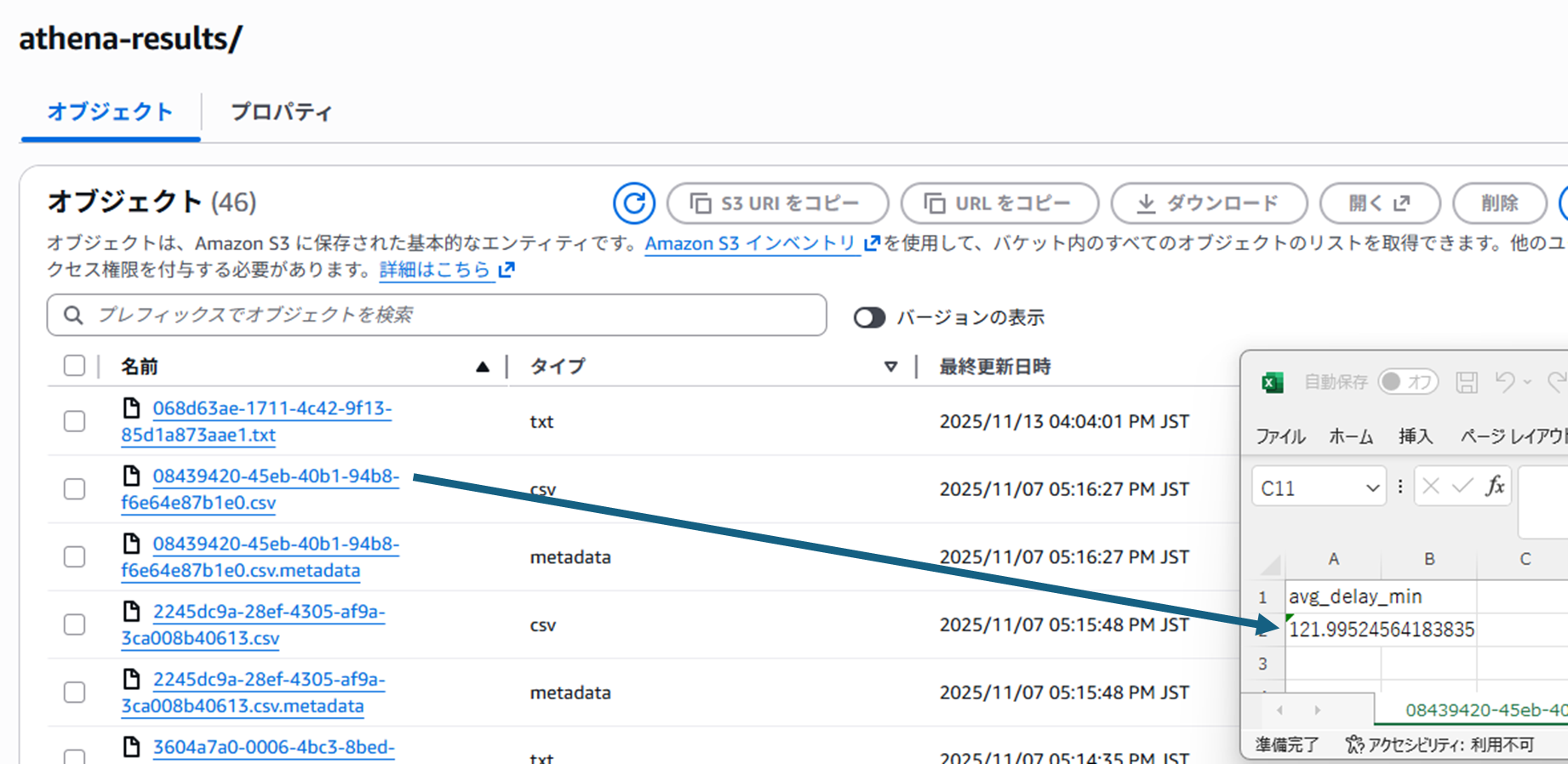This screenshot has height=764, width=1568.
Task: Open Excel ホーム ribbon tab
Action: [1351, 436]
